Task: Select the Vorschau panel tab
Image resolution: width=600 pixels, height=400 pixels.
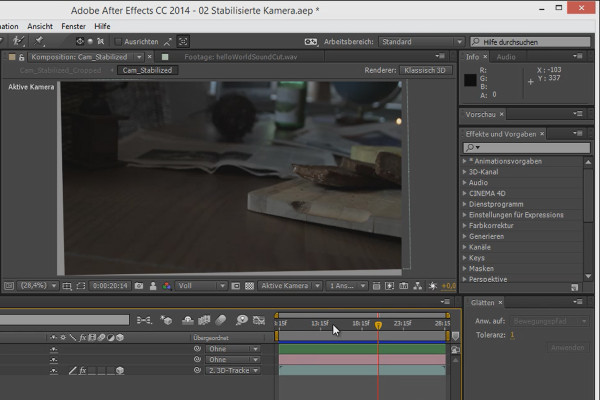Action: [480, 114]
